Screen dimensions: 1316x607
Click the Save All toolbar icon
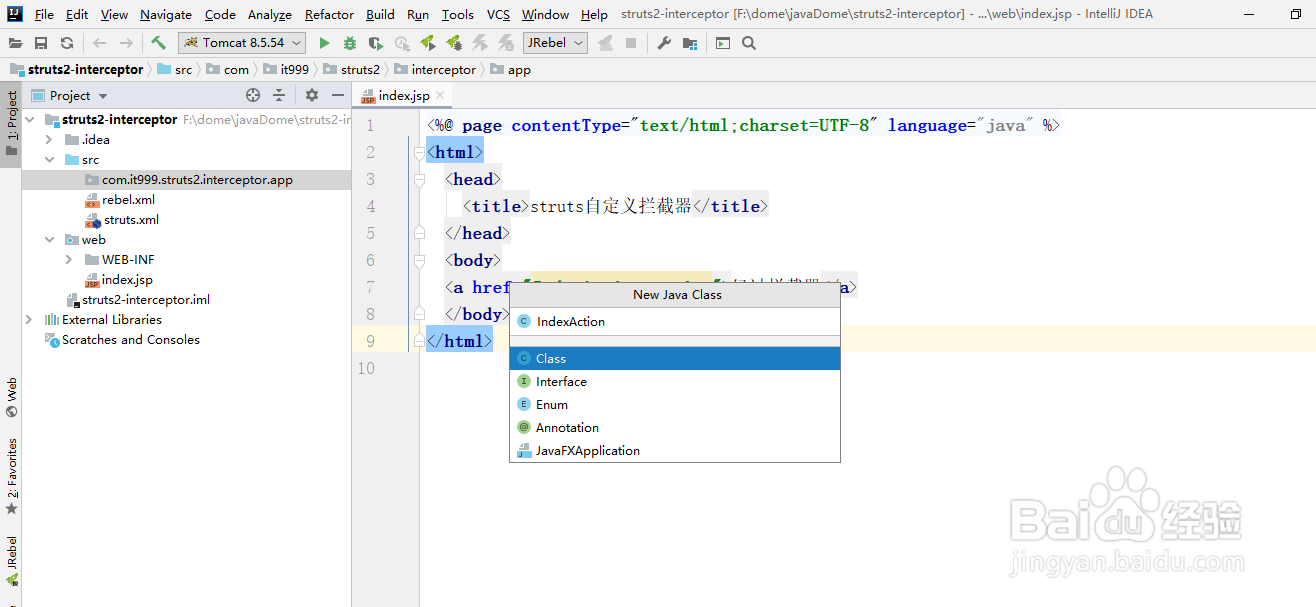click(41, 43)
